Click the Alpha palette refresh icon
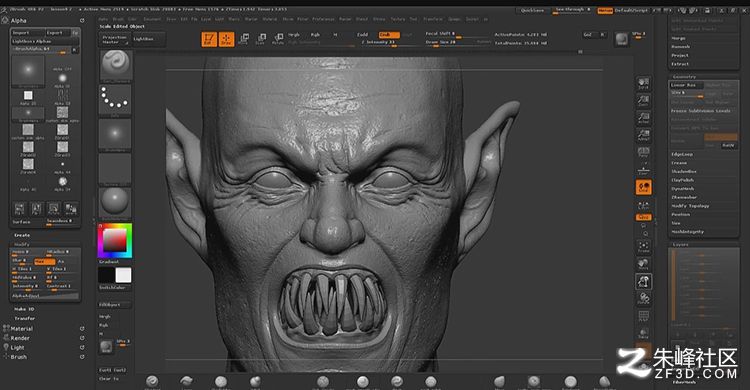 click(x=82, y=21)
